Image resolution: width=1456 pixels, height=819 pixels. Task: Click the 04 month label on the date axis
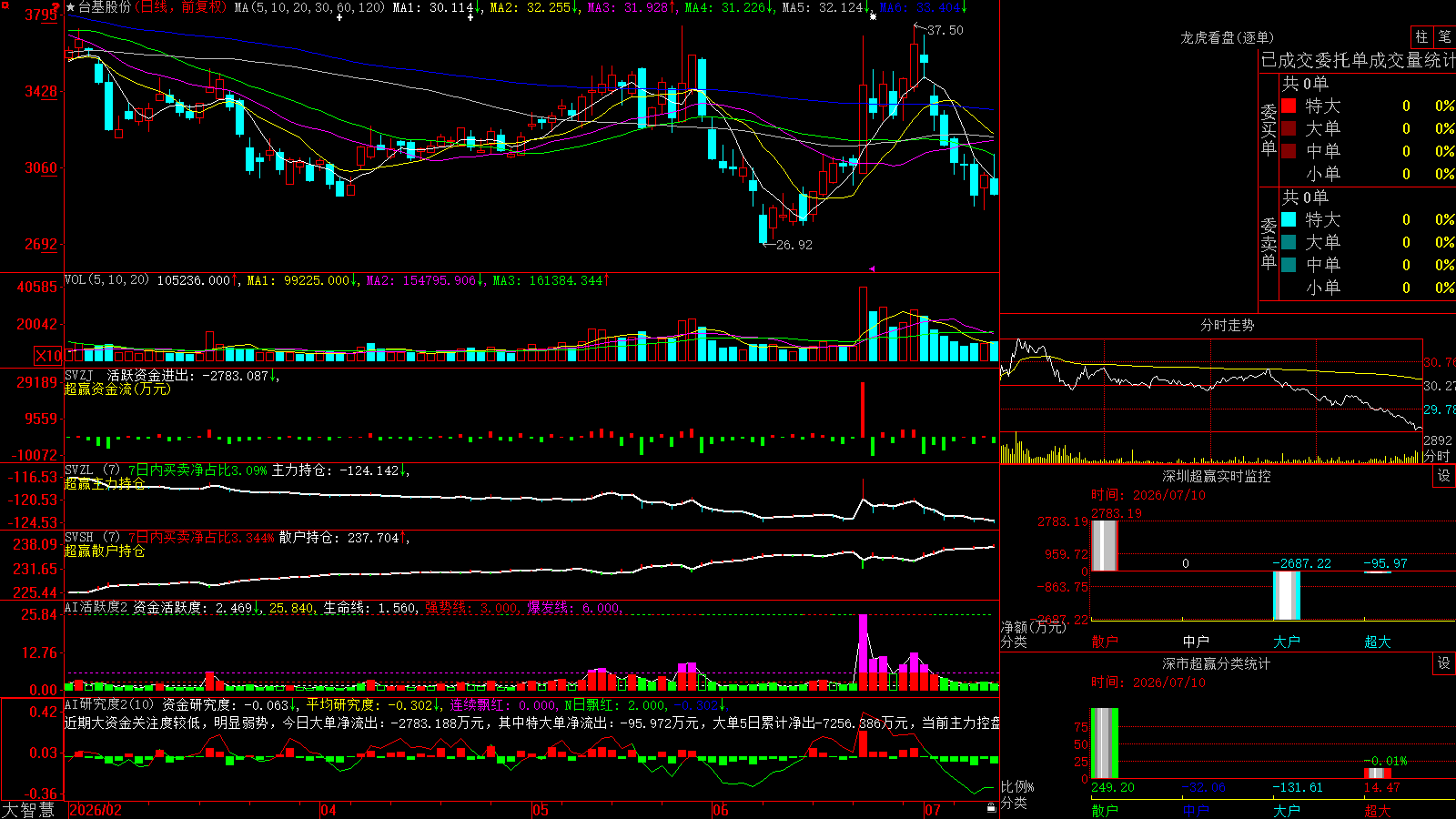[x=329, y=810]
